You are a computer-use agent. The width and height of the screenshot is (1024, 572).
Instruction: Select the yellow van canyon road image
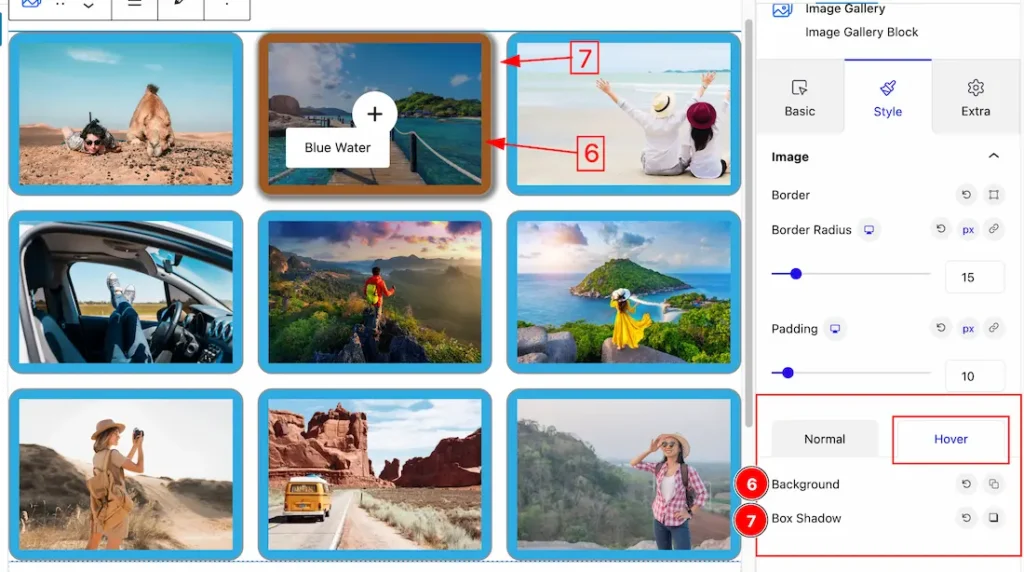pos(375,474)
